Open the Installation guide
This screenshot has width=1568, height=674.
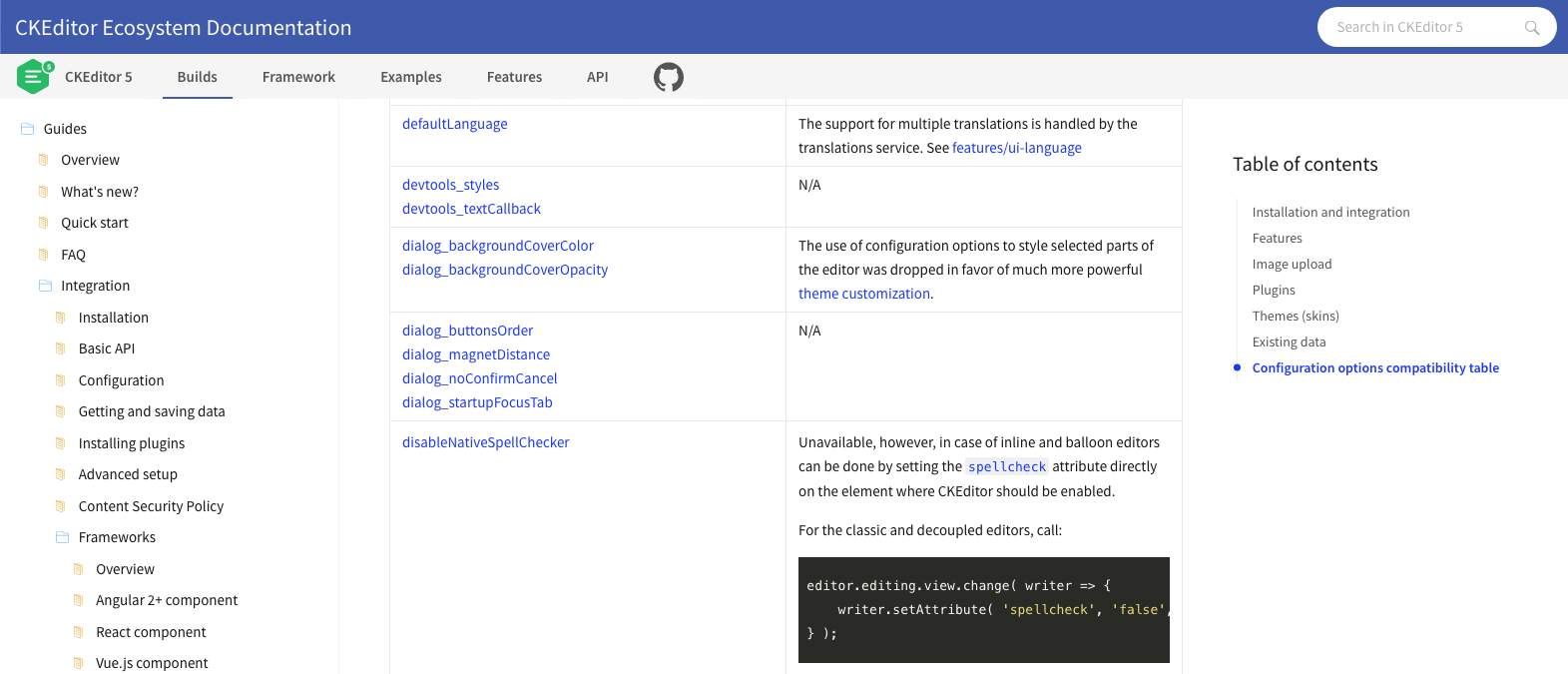coord(114,318)
